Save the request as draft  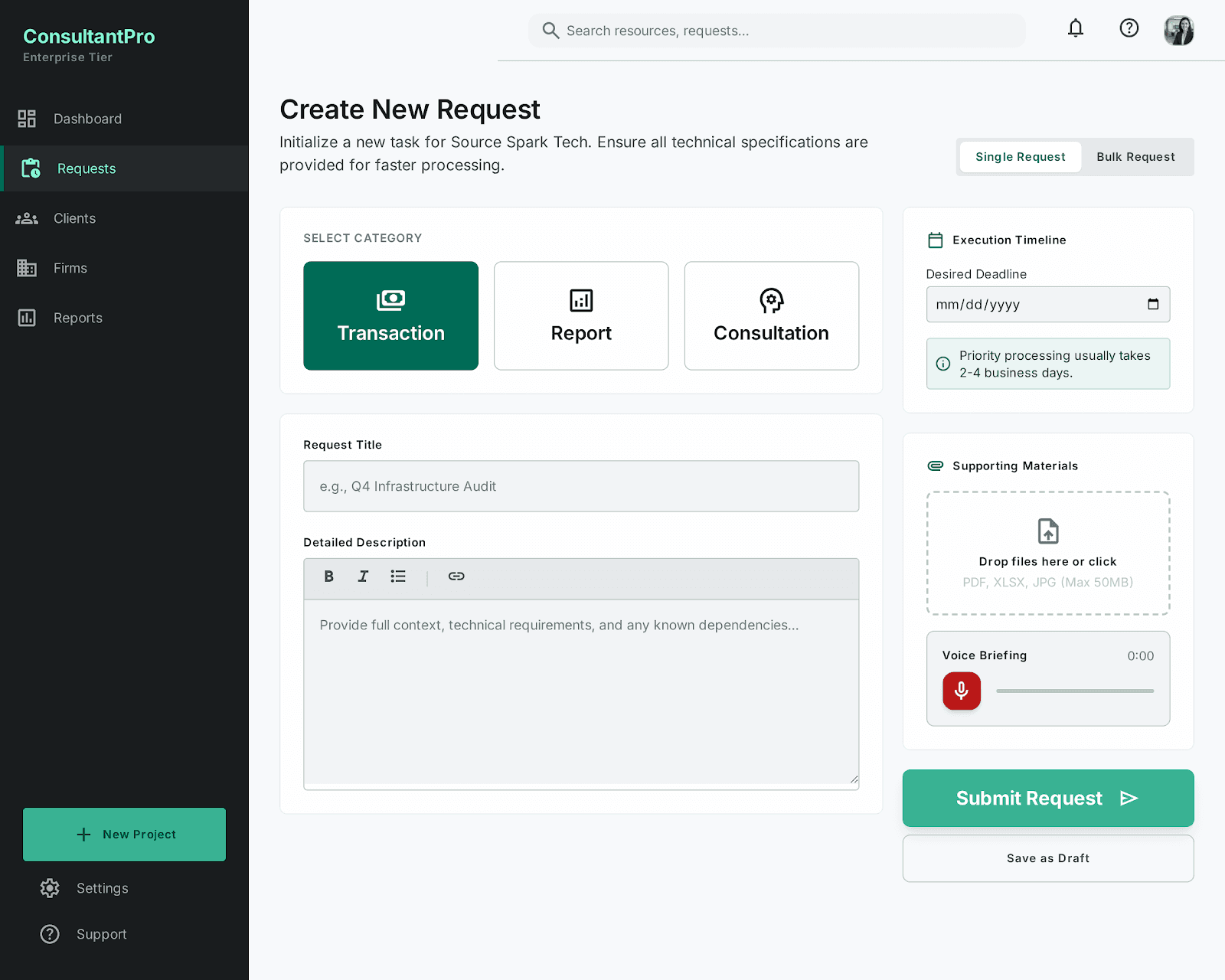tap(1048, 858)
